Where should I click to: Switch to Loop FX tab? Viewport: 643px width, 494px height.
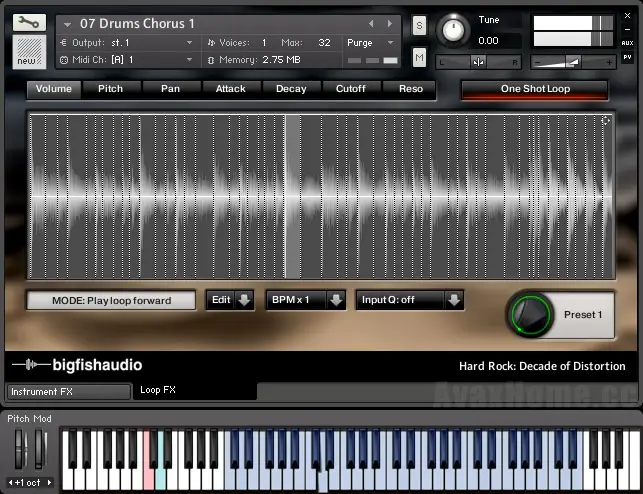tap(195, 390)
